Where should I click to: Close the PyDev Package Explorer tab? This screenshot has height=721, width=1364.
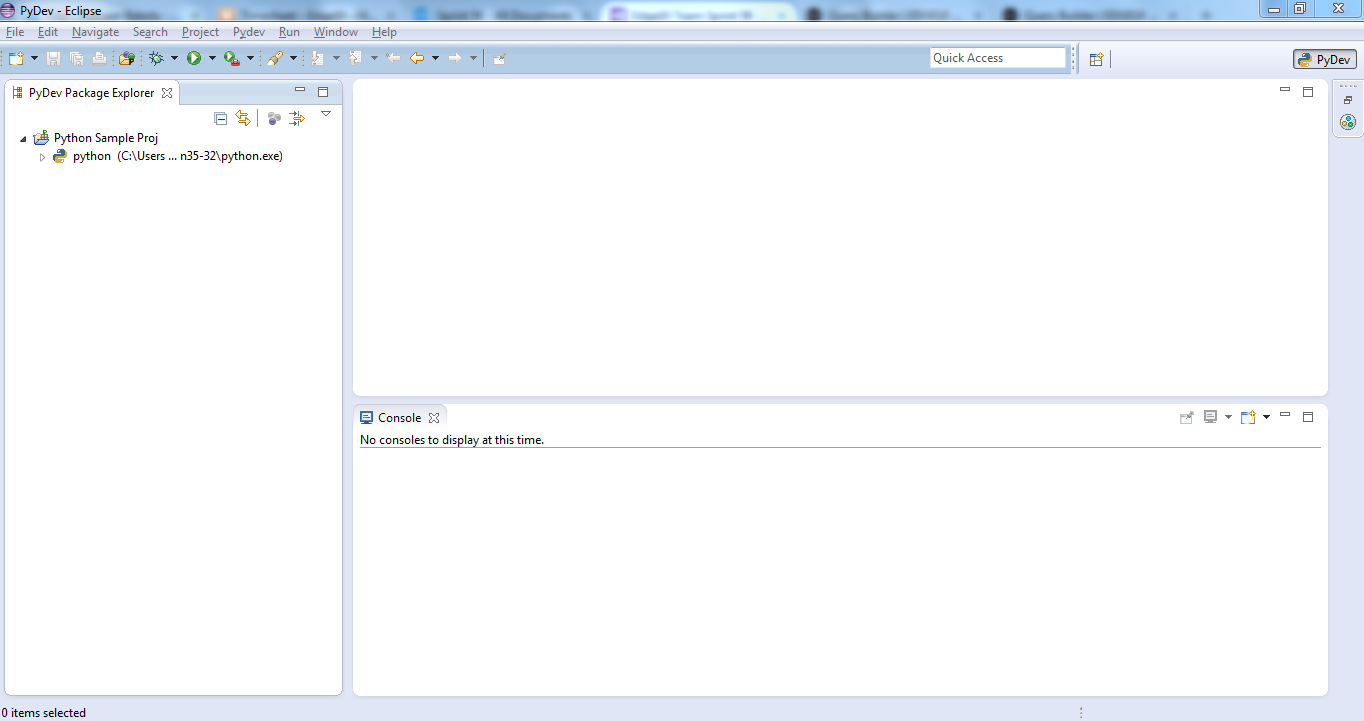click(x=167, y=93)
